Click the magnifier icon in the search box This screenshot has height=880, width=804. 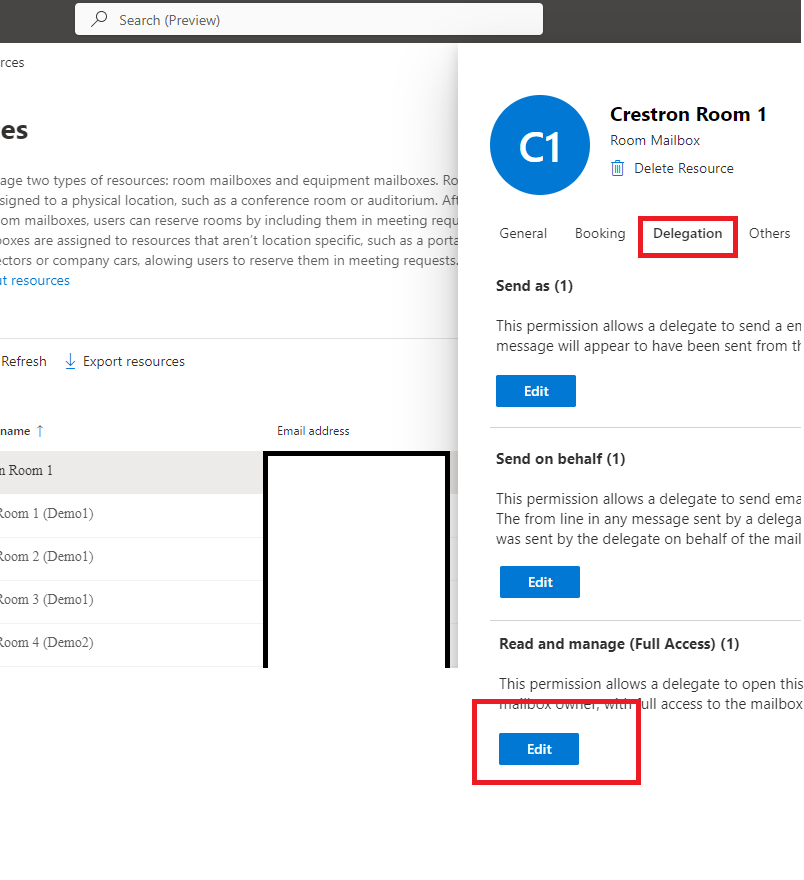[x=99, y=20]
